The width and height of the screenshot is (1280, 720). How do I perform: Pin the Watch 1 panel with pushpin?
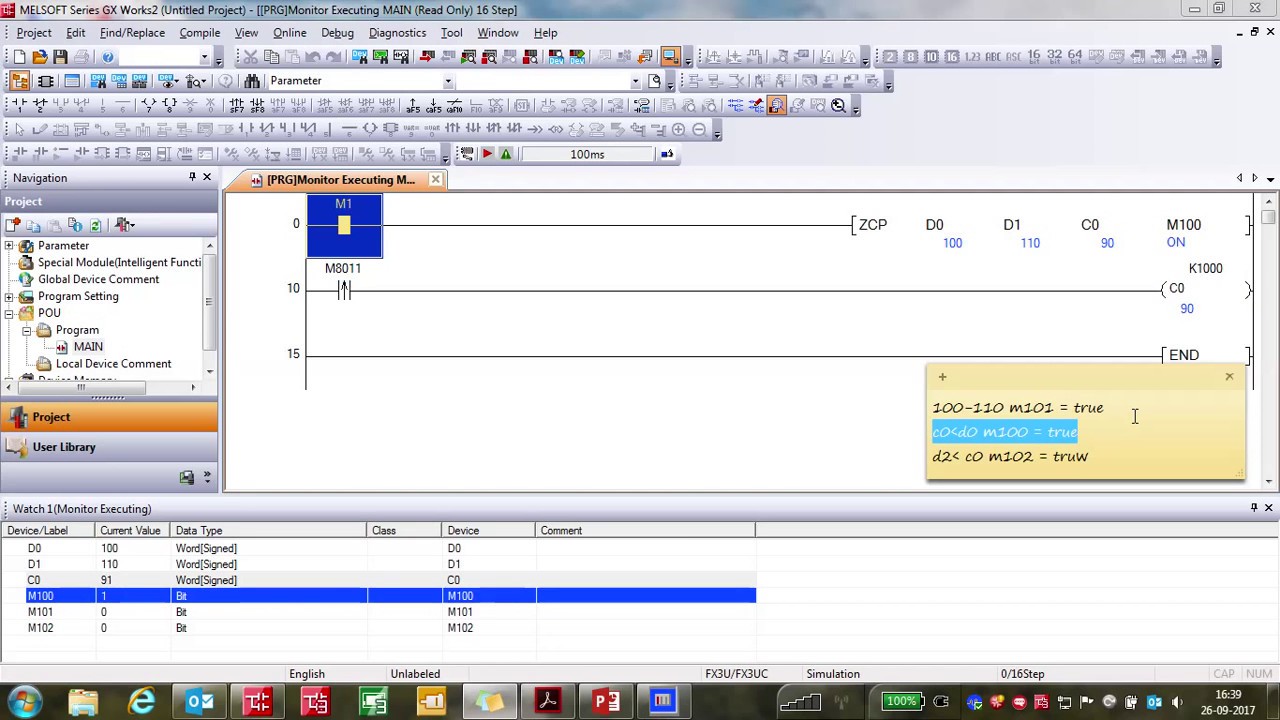click(x=1254, y=508)
